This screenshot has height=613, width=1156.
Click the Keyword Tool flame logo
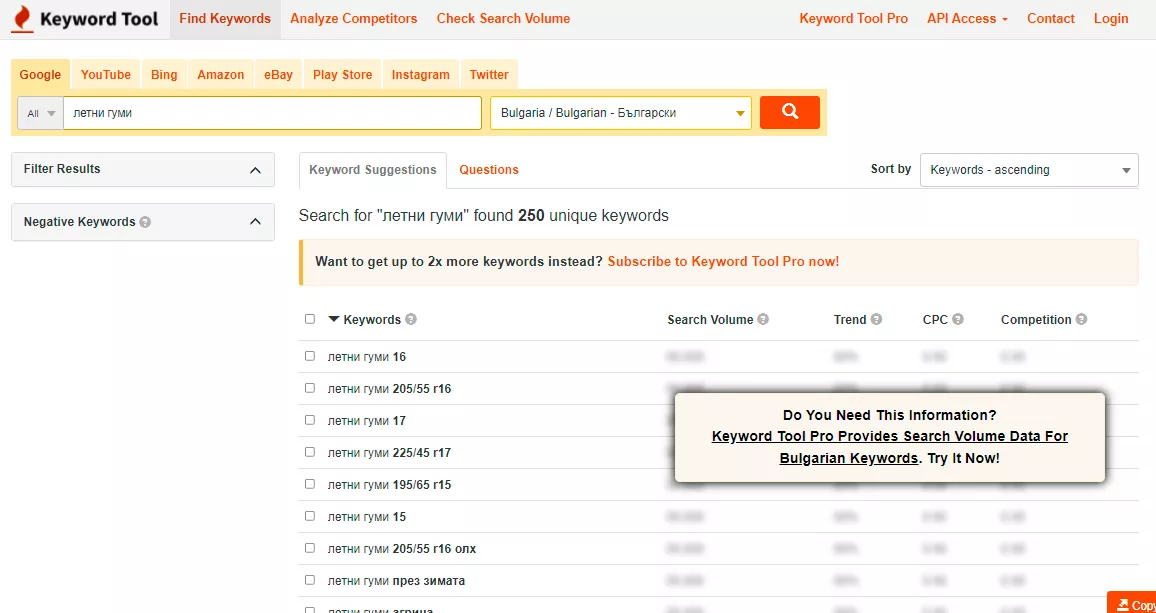(22, 19)
